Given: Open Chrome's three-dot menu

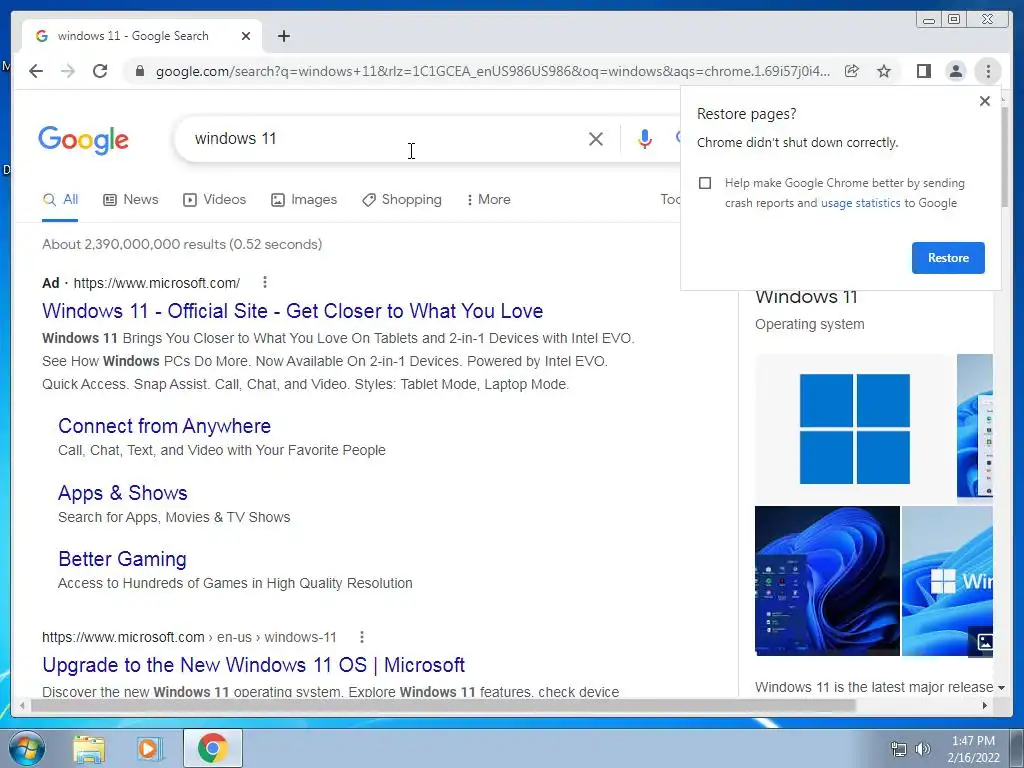Looking at the screenshot, I should (x=988, y=71).
